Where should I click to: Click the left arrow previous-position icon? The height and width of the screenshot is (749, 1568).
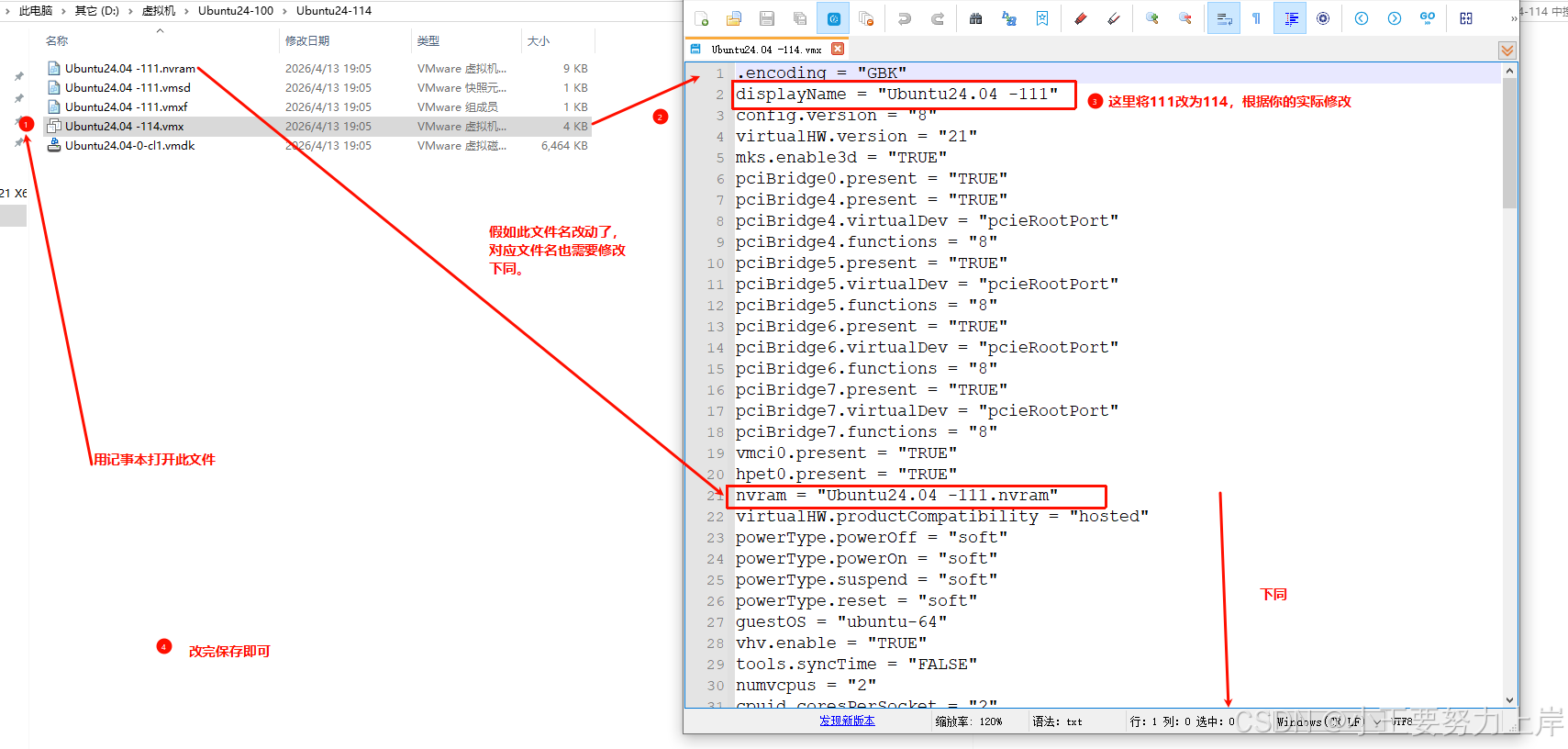pyautogui.click(x=1362, y=18)
